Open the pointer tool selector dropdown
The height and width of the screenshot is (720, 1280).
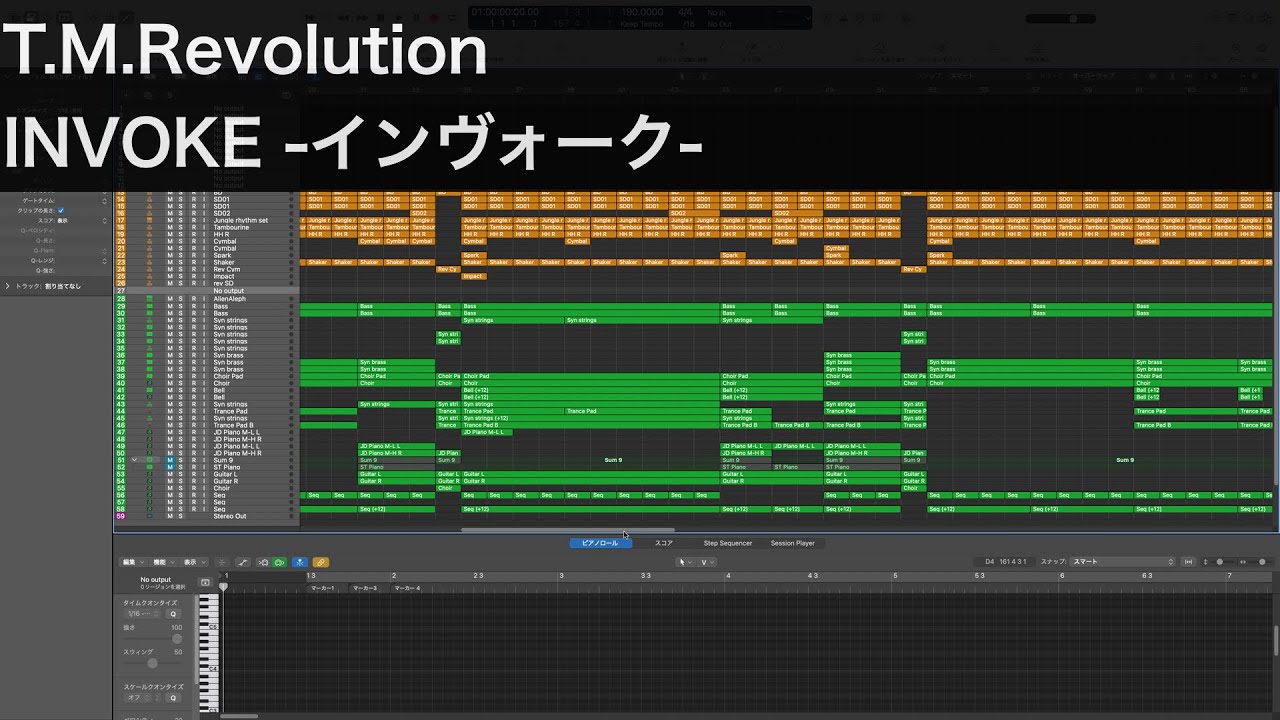coord(686,562)
